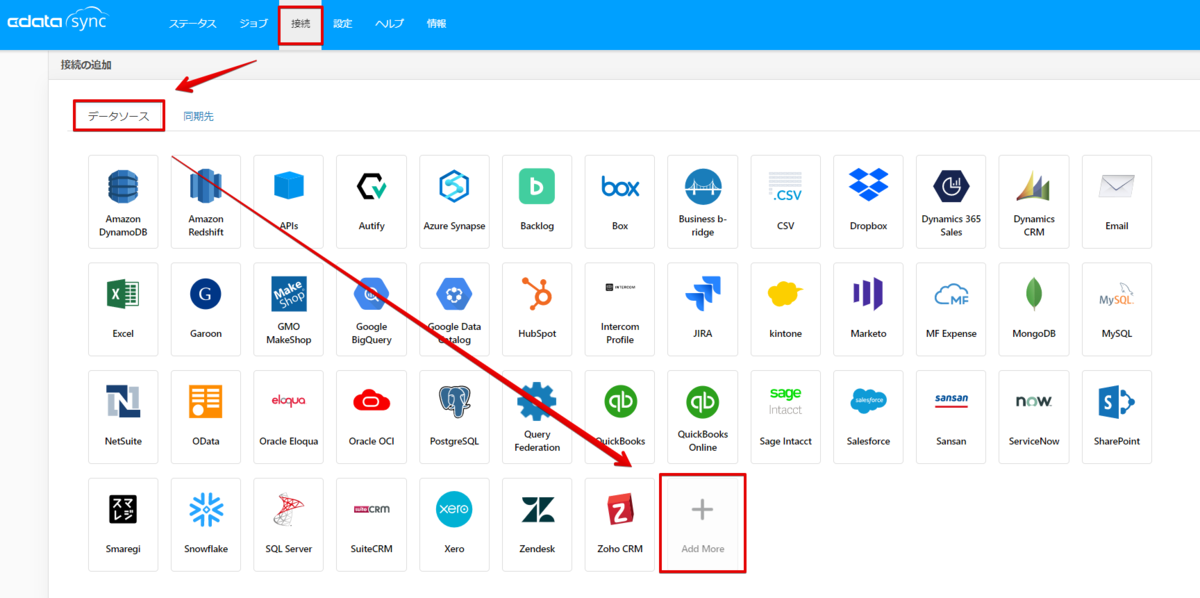Open the CSV data source
The width and height of the screenshot is (1200, 598).
785,202
